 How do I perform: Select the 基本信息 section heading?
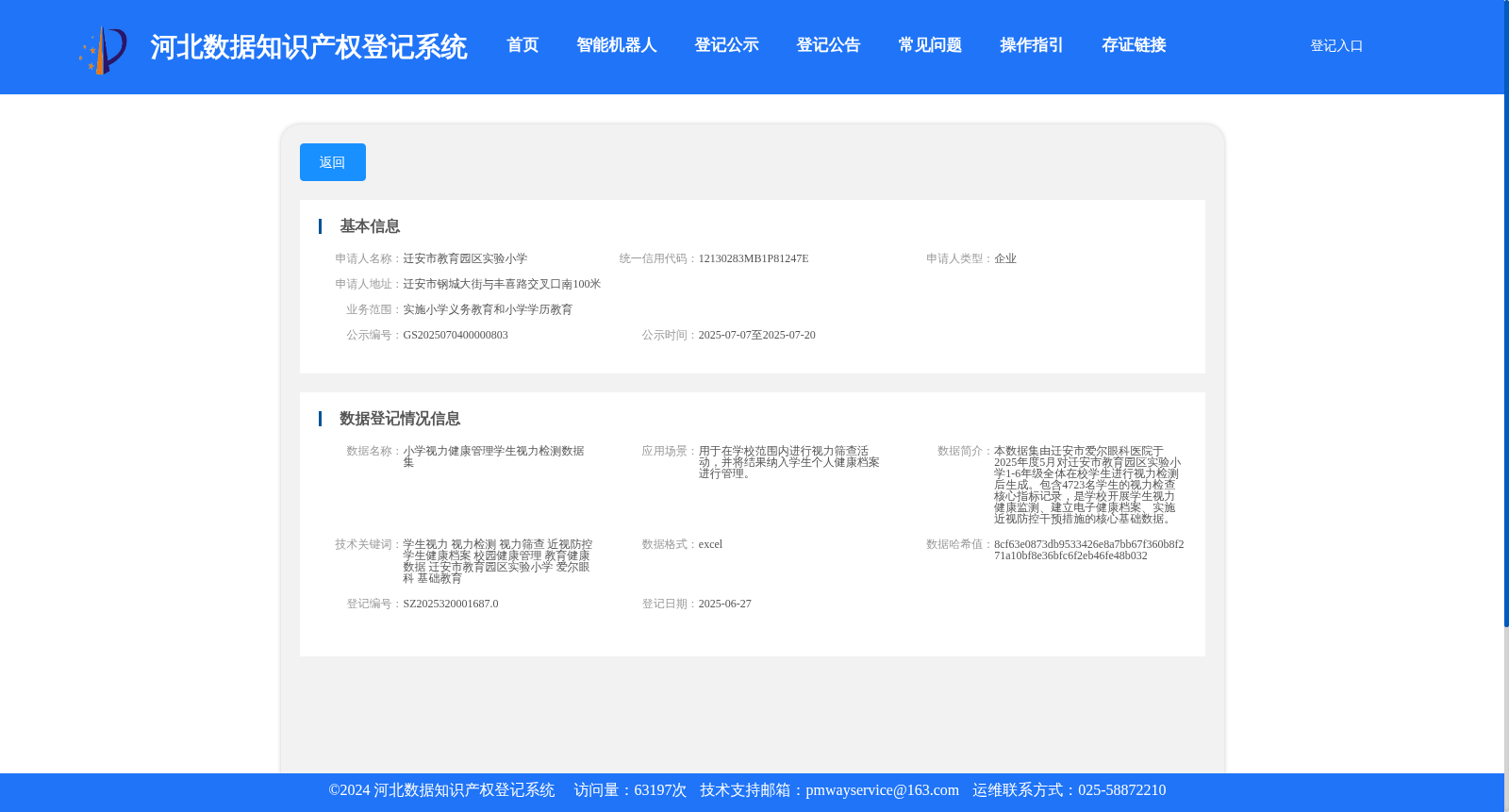coord(370,226)
